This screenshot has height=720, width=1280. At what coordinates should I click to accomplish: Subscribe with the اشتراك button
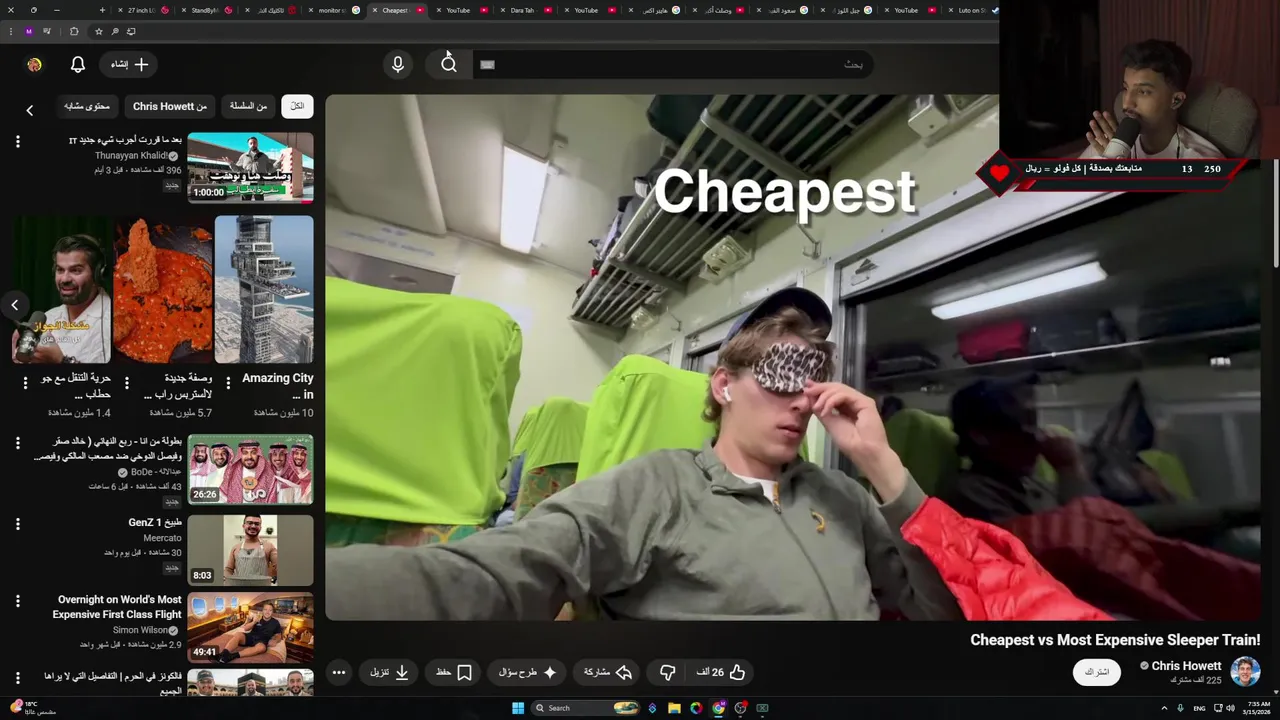pos(1097,672)
